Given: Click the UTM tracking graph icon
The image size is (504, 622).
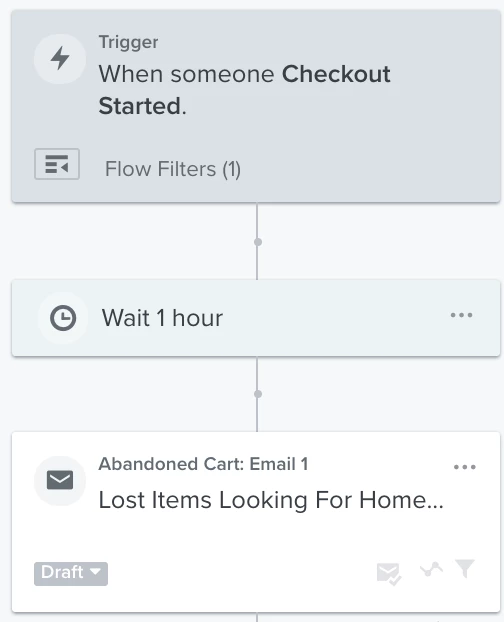Looking at the screenshot, I should click(x=431, y=570).
